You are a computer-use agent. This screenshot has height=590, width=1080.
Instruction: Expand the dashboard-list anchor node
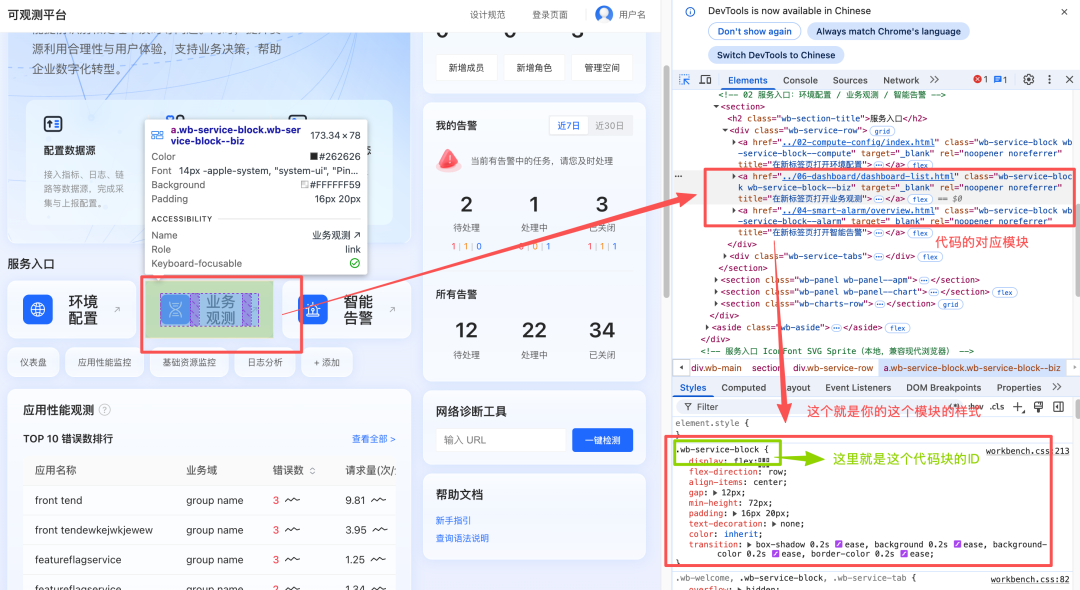coord(734,176)
